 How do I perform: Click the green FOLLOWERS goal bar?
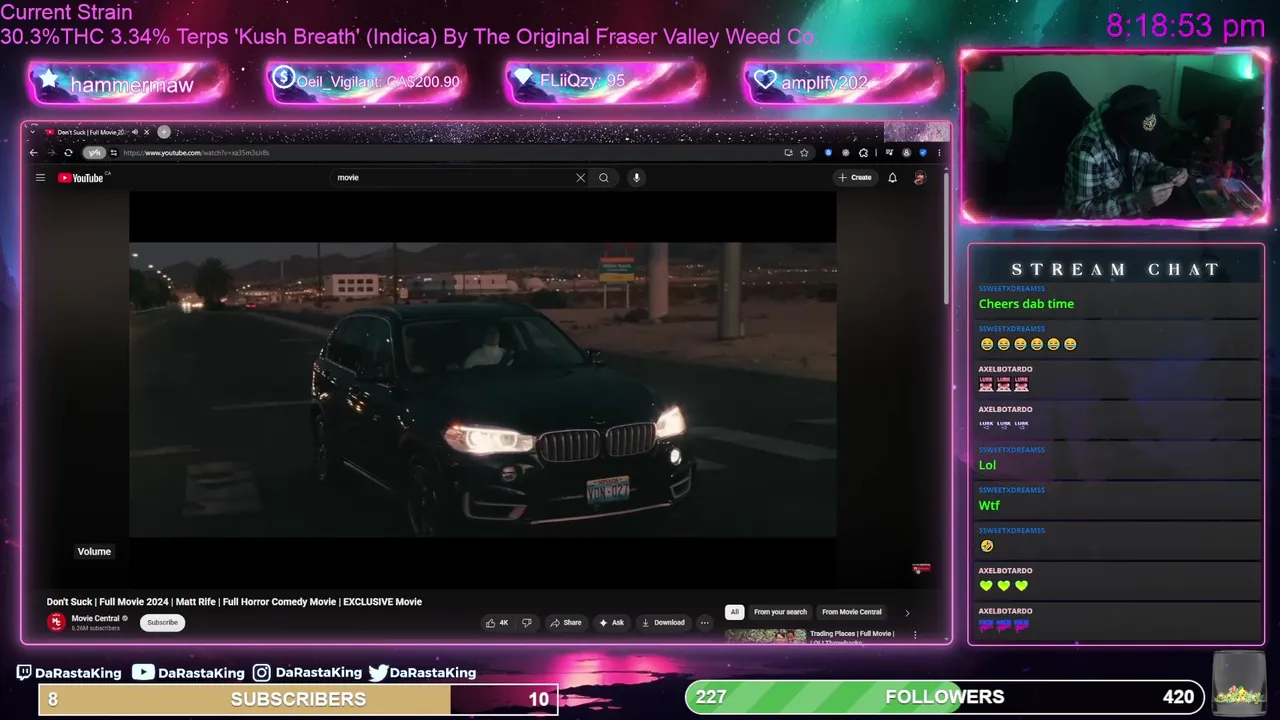(x=944, y=697)
